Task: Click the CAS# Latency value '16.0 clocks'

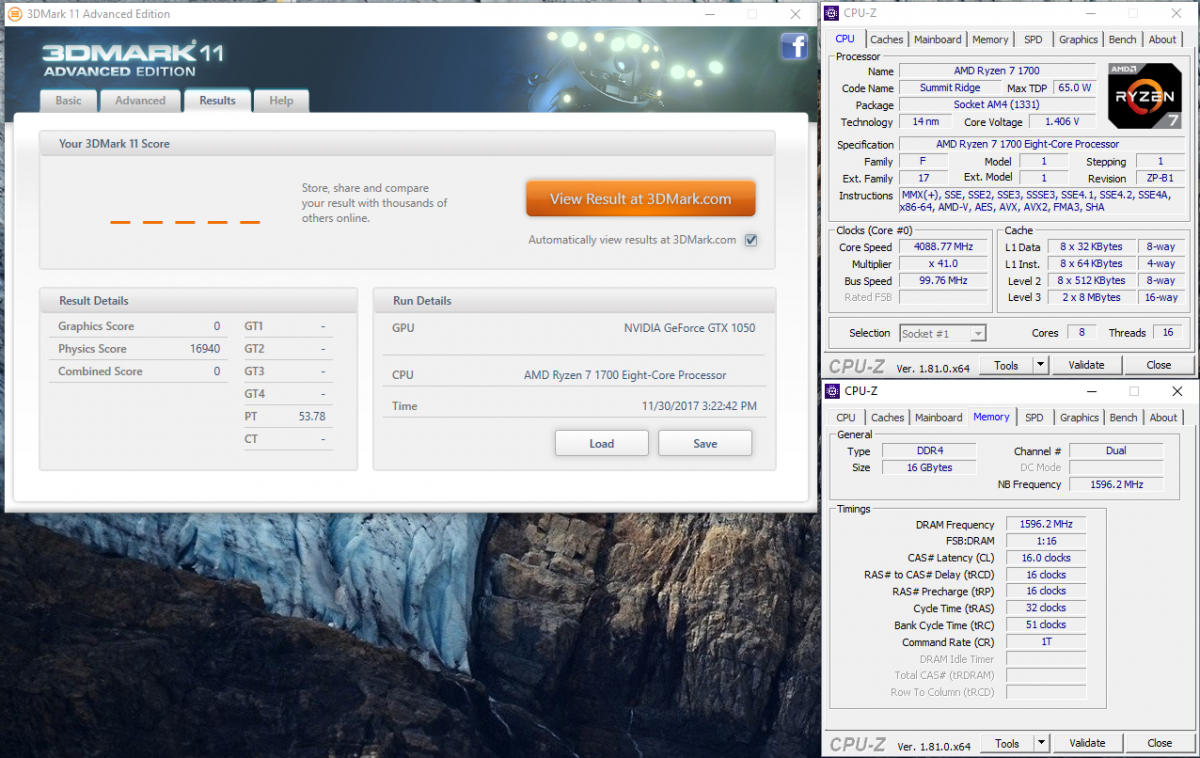Action: coord(1046,558)
